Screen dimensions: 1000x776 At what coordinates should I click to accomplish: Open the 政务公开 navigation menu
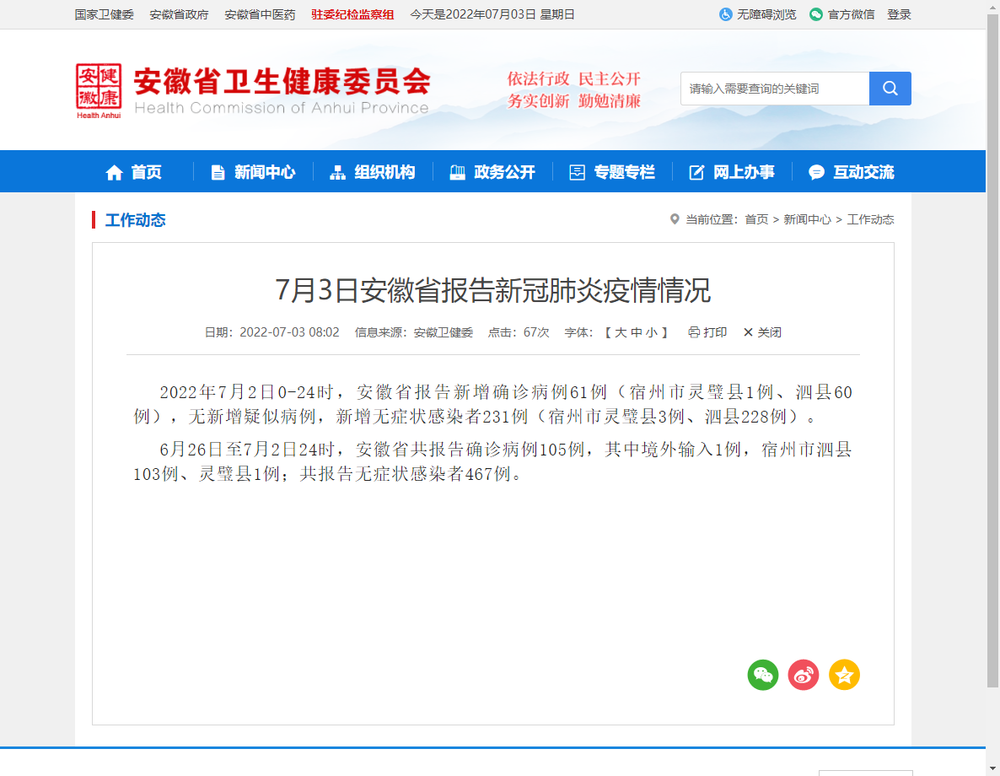pos(493,172)
